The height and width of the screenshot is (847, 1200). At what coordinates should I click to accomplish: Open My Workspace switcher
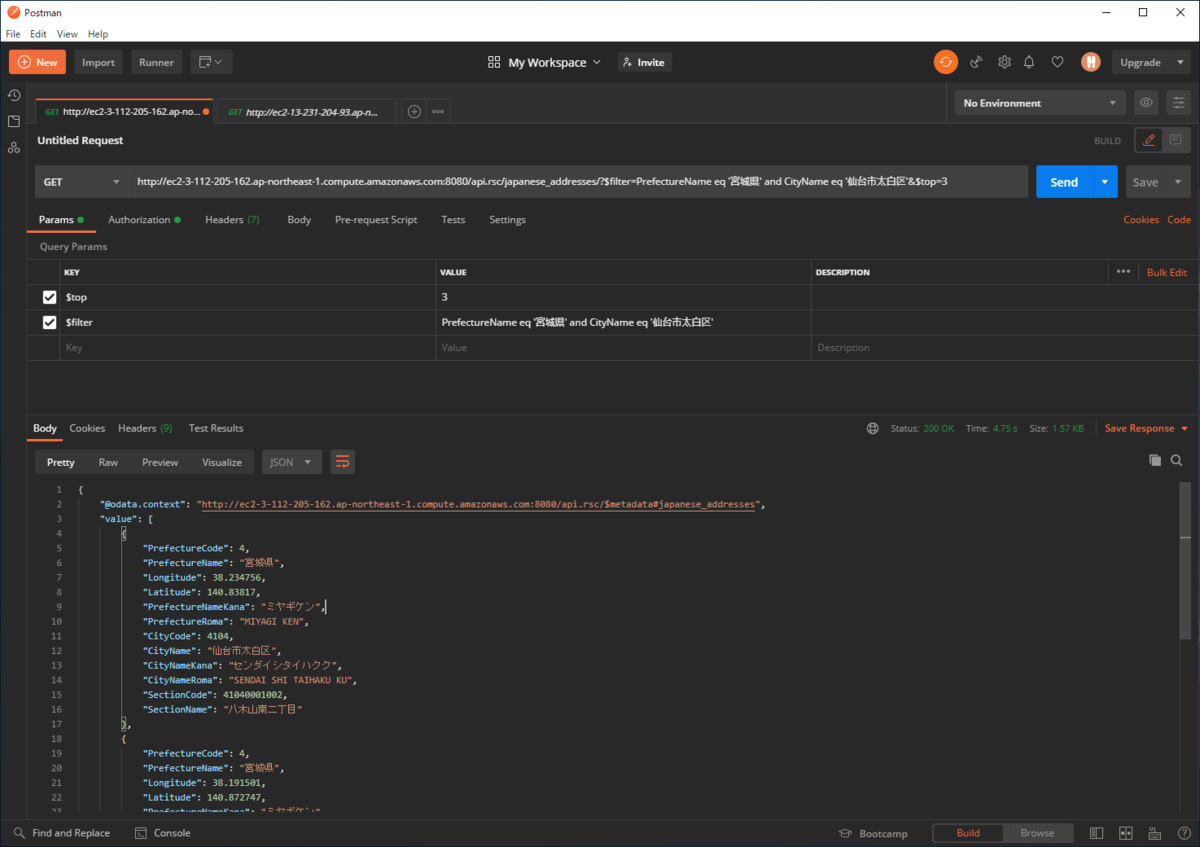[x=545, y=62]
